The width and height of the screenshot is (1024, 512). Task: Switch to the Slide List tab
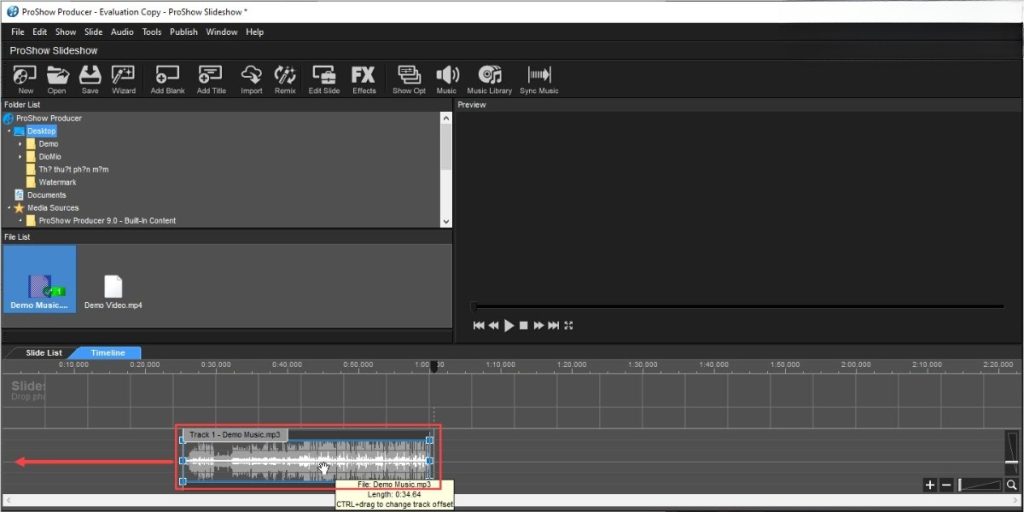(x=44, y=353)
